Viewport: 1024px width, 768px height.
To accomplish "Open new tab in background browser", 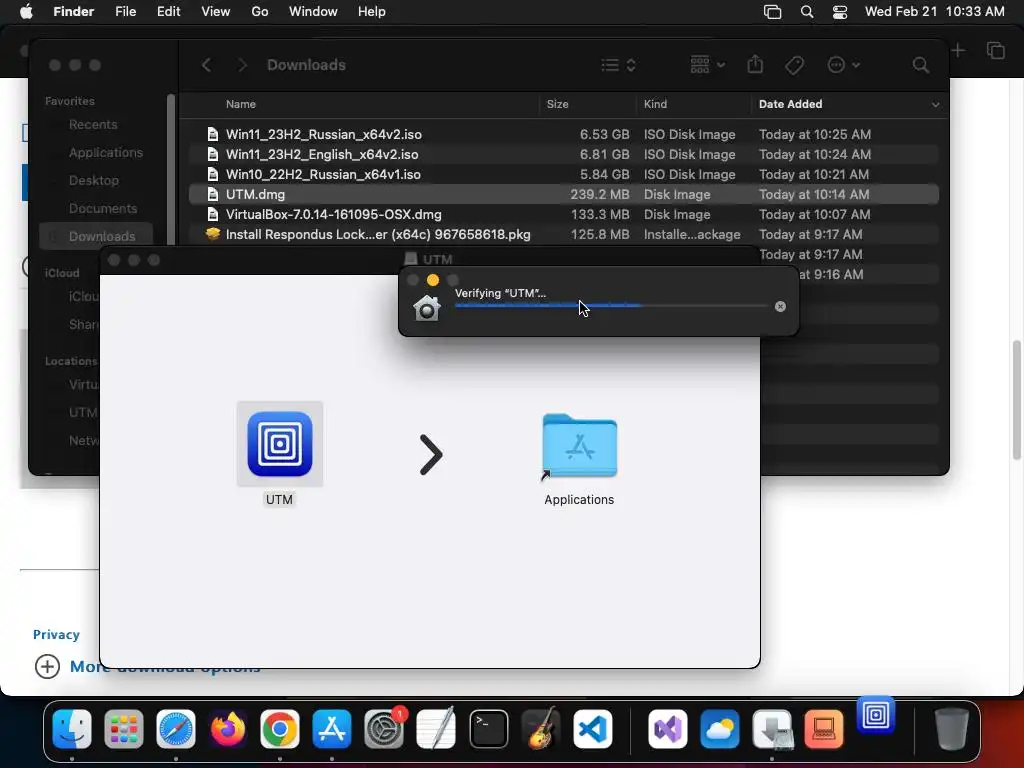I will [958, 50].
